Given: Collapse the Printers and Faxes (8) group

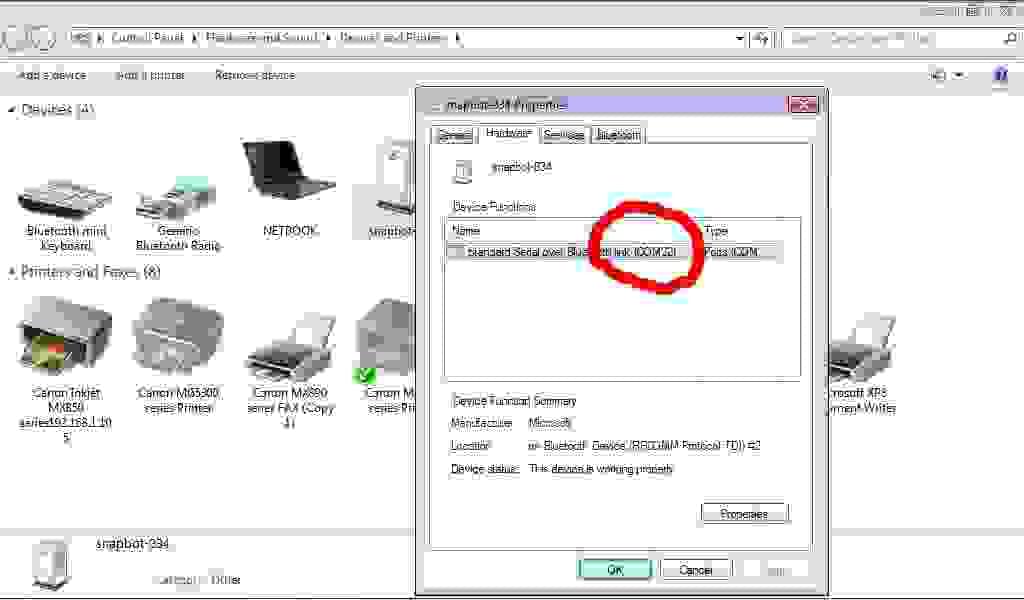Looking at the screenshot, I should [x=11, y=272].
